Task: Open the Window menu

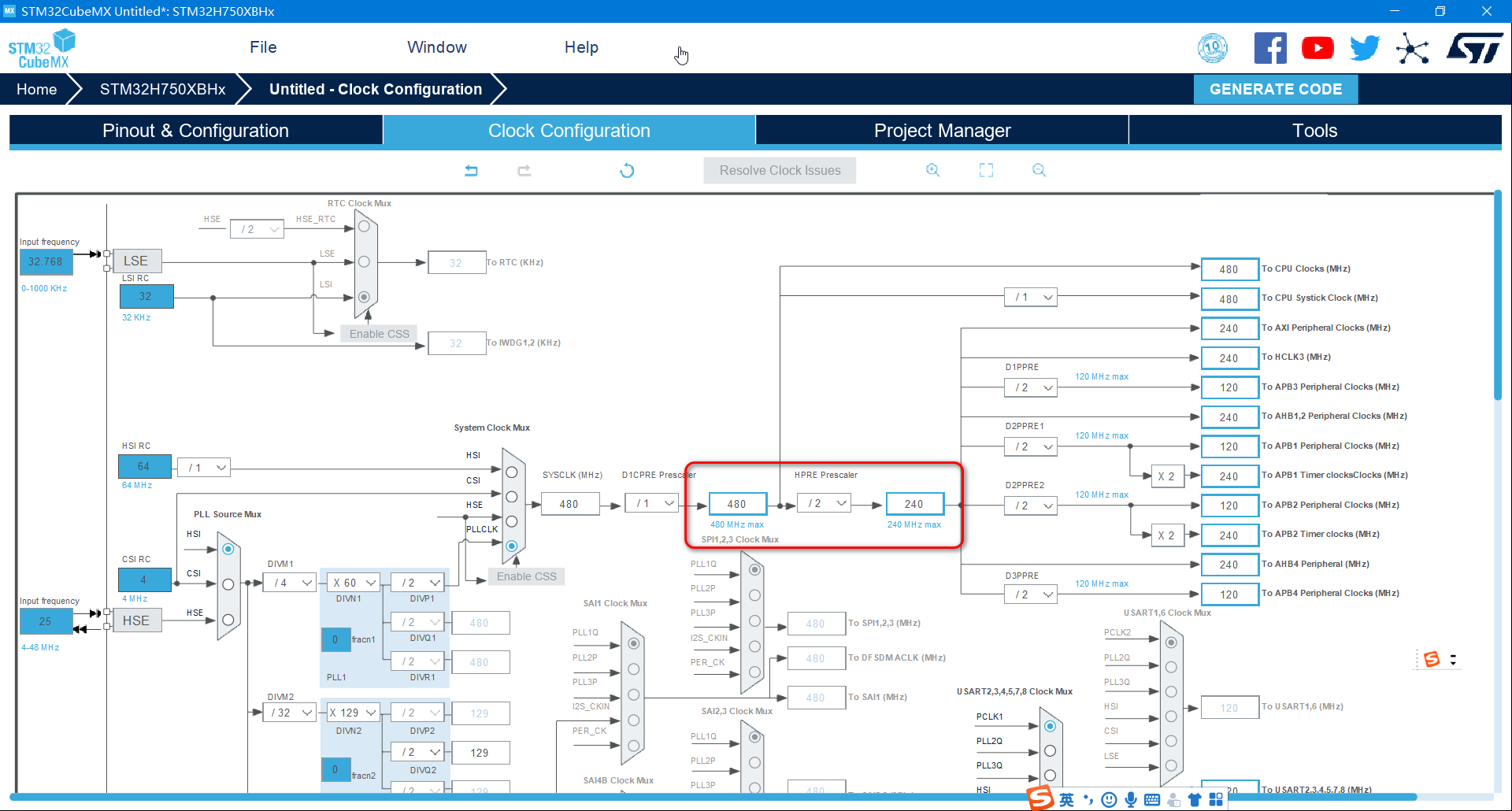Action: [x=437, y=47]
